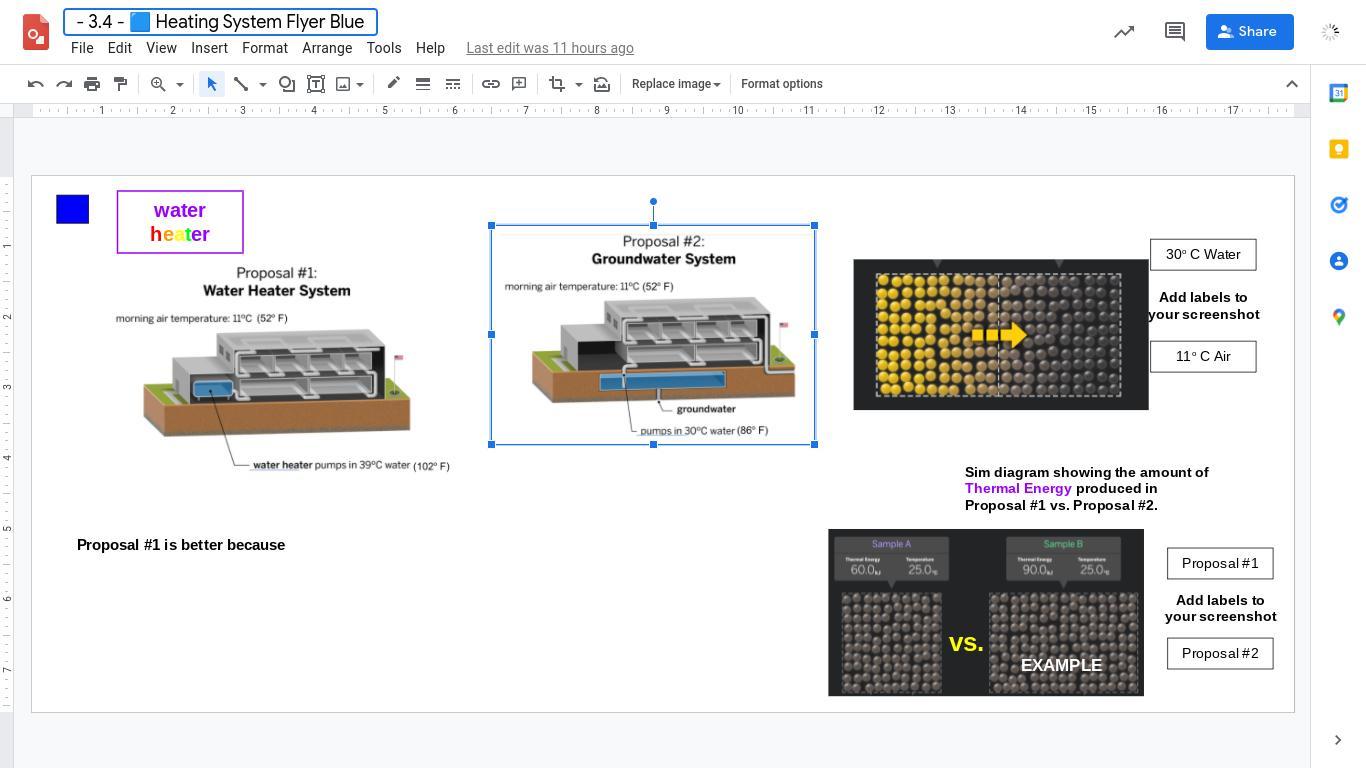Click the Reset image icon
The height and width of the screenshot is (768, 1366).
(602, 84)
